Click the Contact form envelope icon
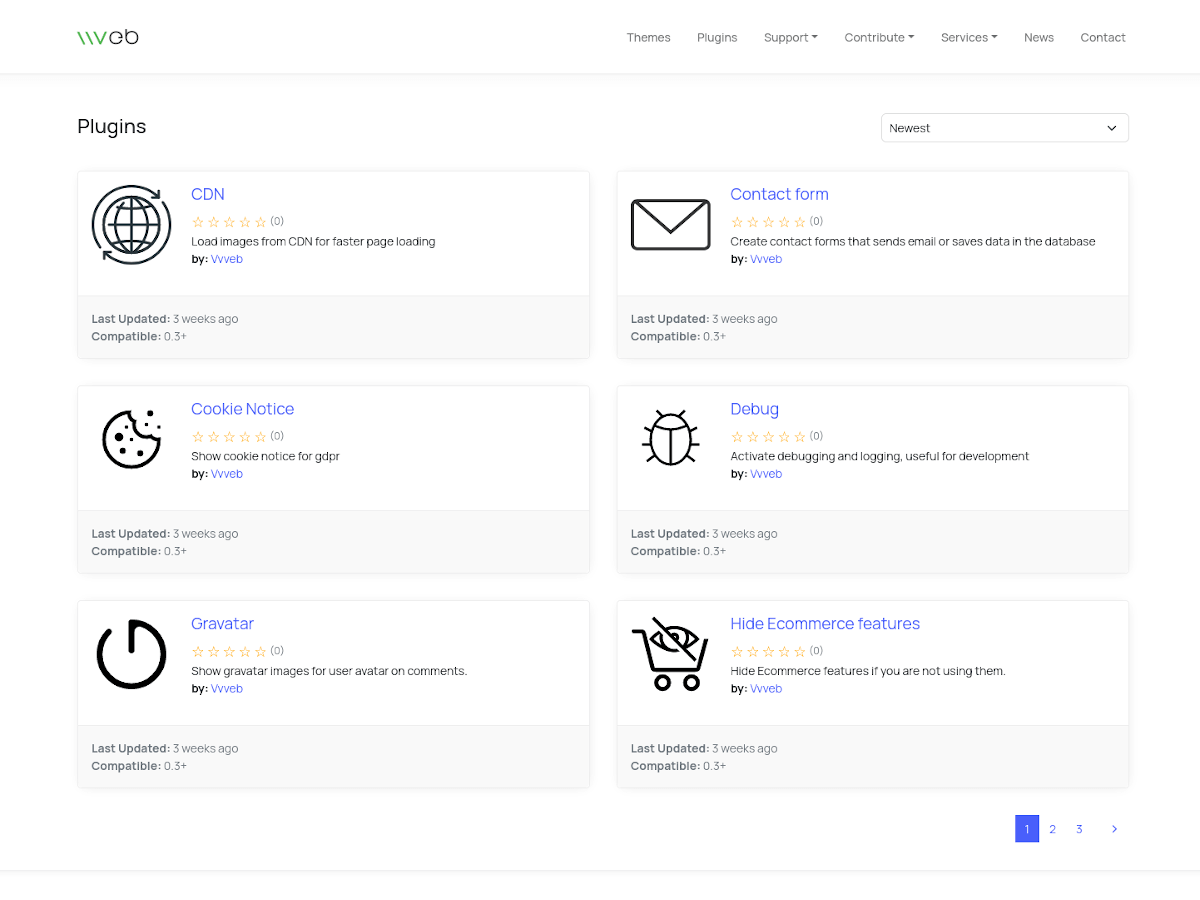Viewport: 1200px width, 900px height. (670, 225)
